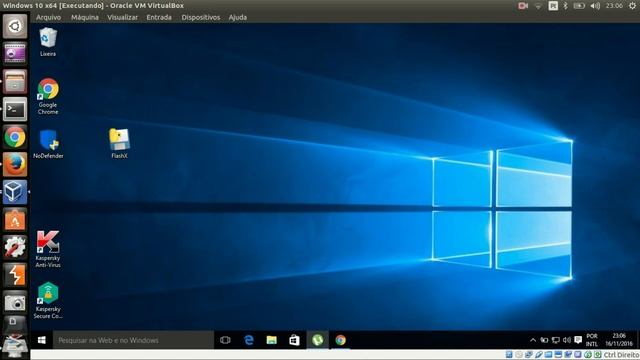Open Task View on the Windows taskbar

(225, 340)
